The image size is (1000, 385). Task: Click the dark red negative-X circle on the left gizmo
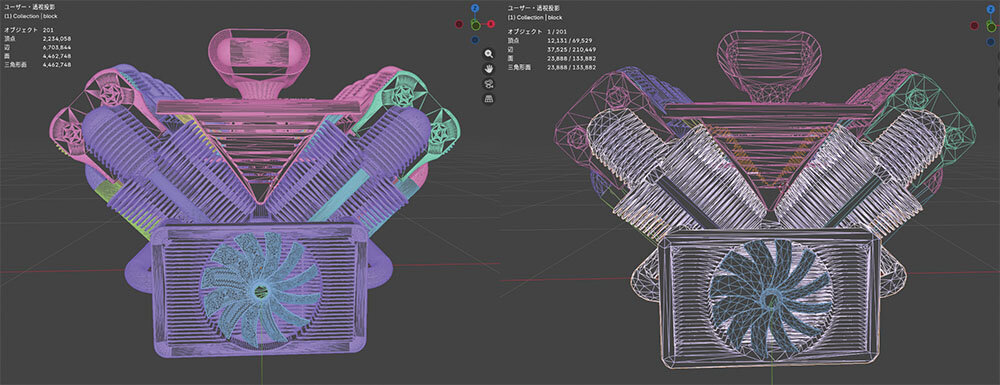click(459, 24)
